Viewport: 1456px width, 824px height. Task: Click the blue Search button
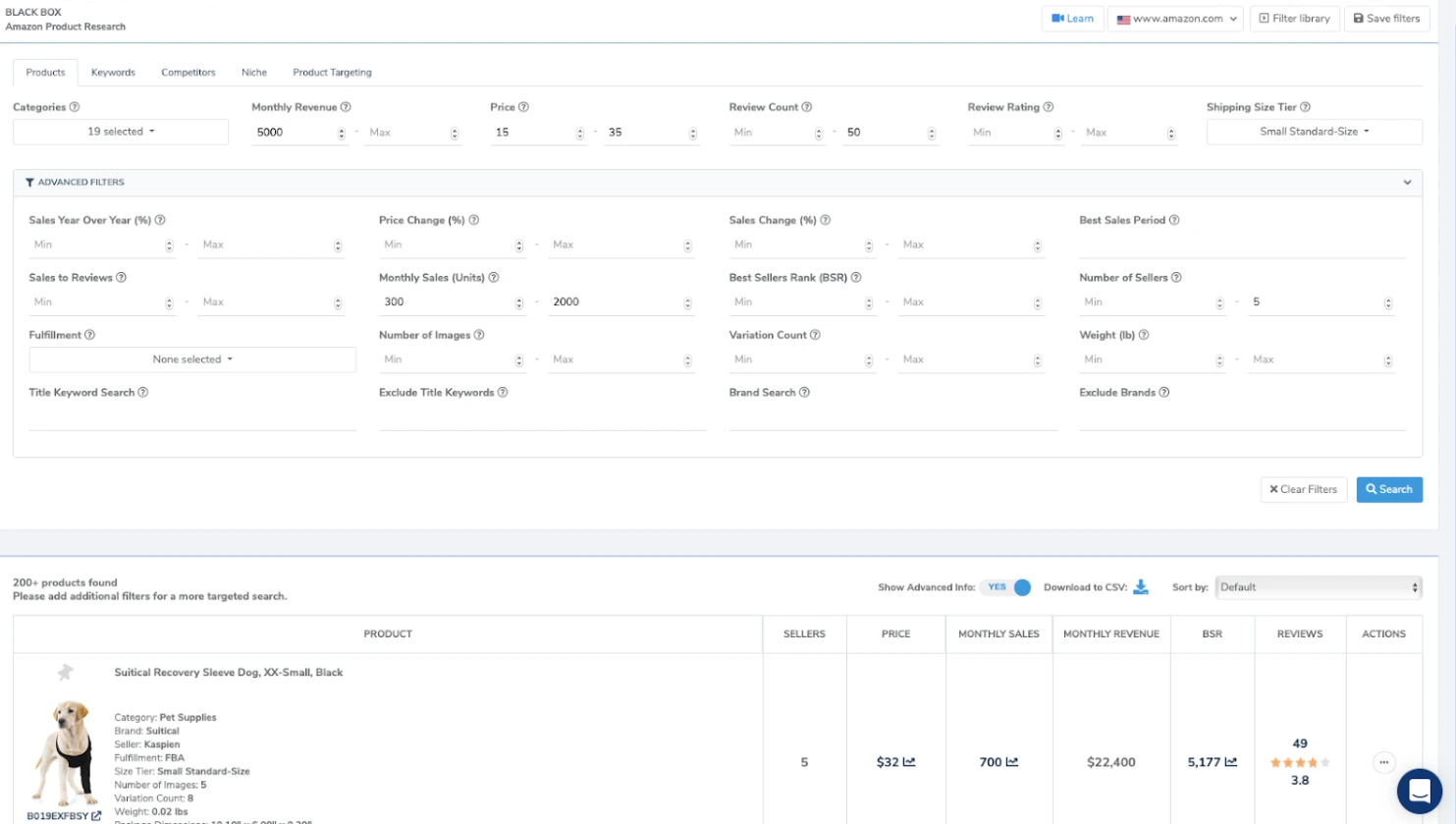point(1388,489)
